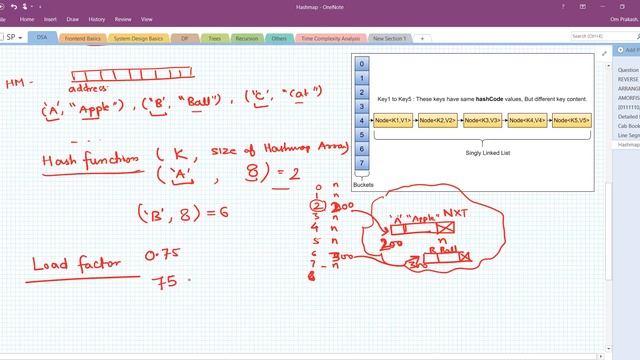Image resolution: width=640 pixels, height=360 pixels.
Task: Open the Quick Access Toolbar customize arrow
Action: pyautogui.click(x=40, y=7)
